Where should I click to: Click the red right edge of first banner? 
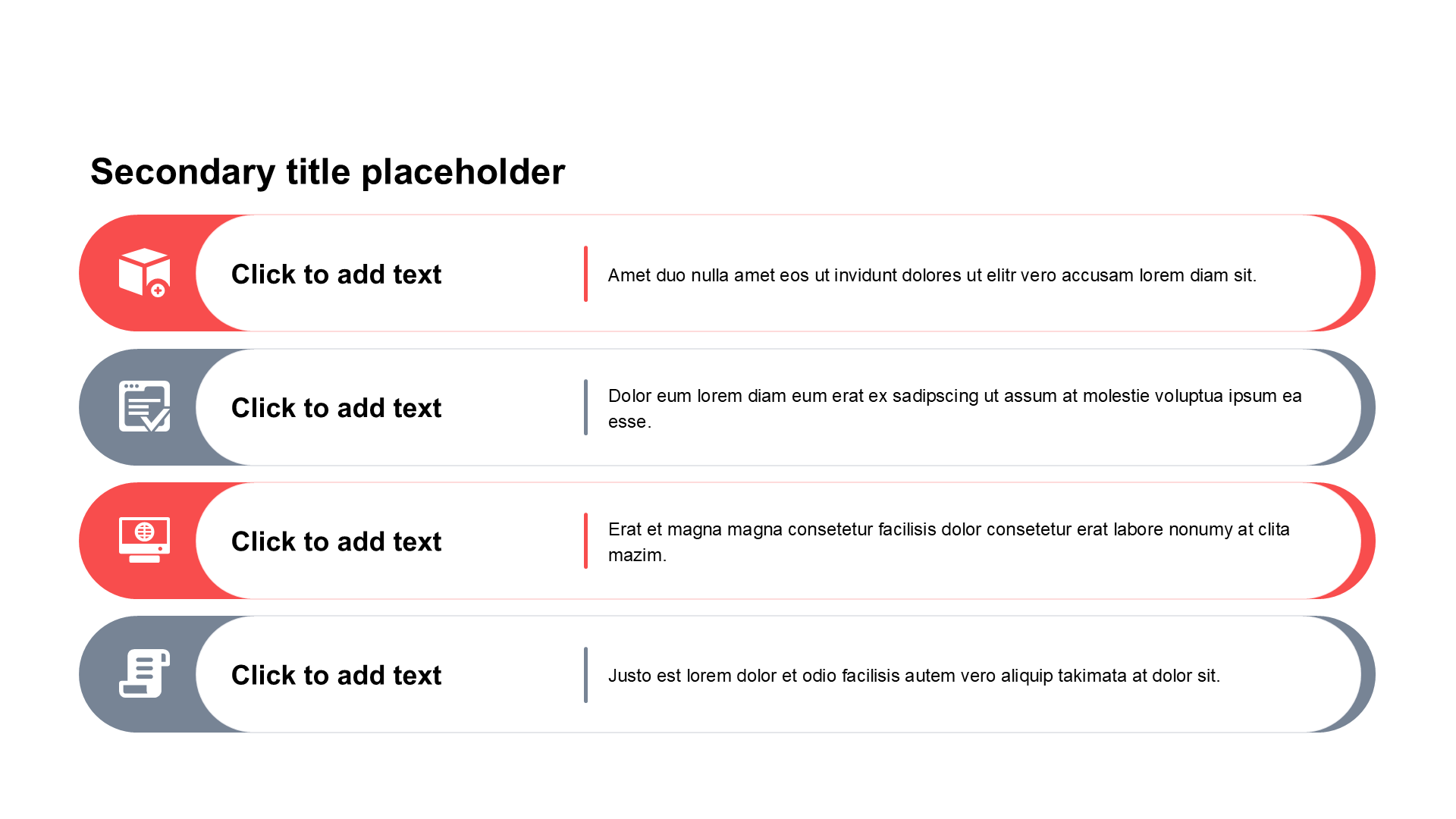pyautogui.click(x=1367, y=273)
